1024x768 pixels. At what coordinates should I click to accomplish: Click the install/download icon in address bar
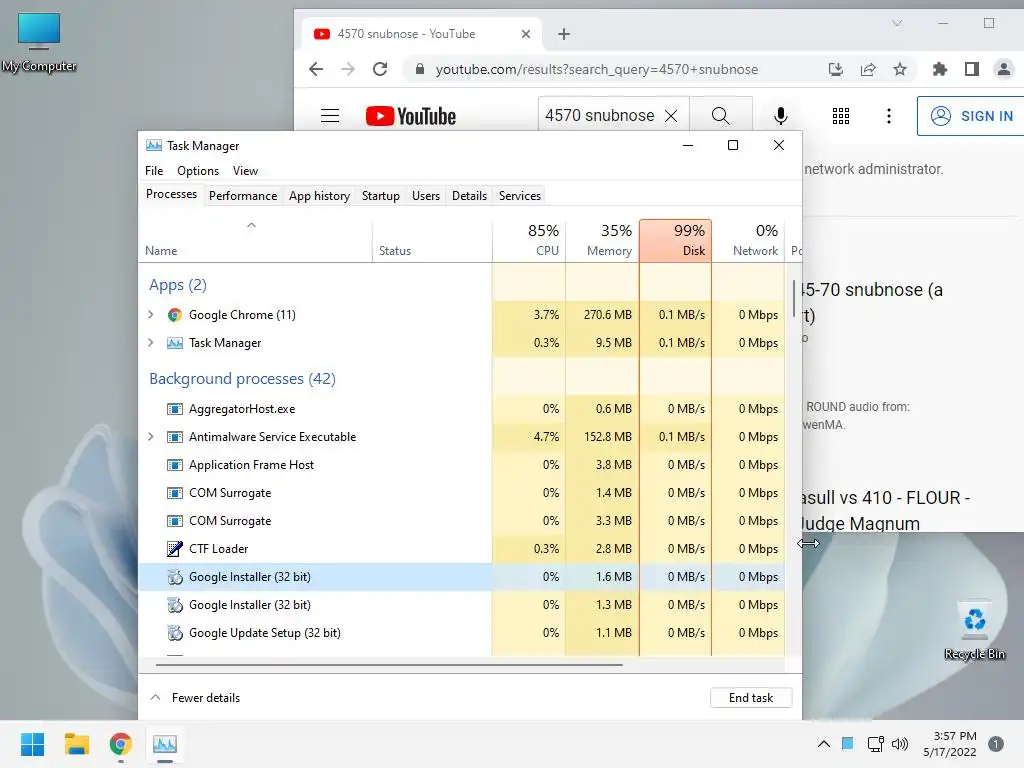(x=836, y=69)
